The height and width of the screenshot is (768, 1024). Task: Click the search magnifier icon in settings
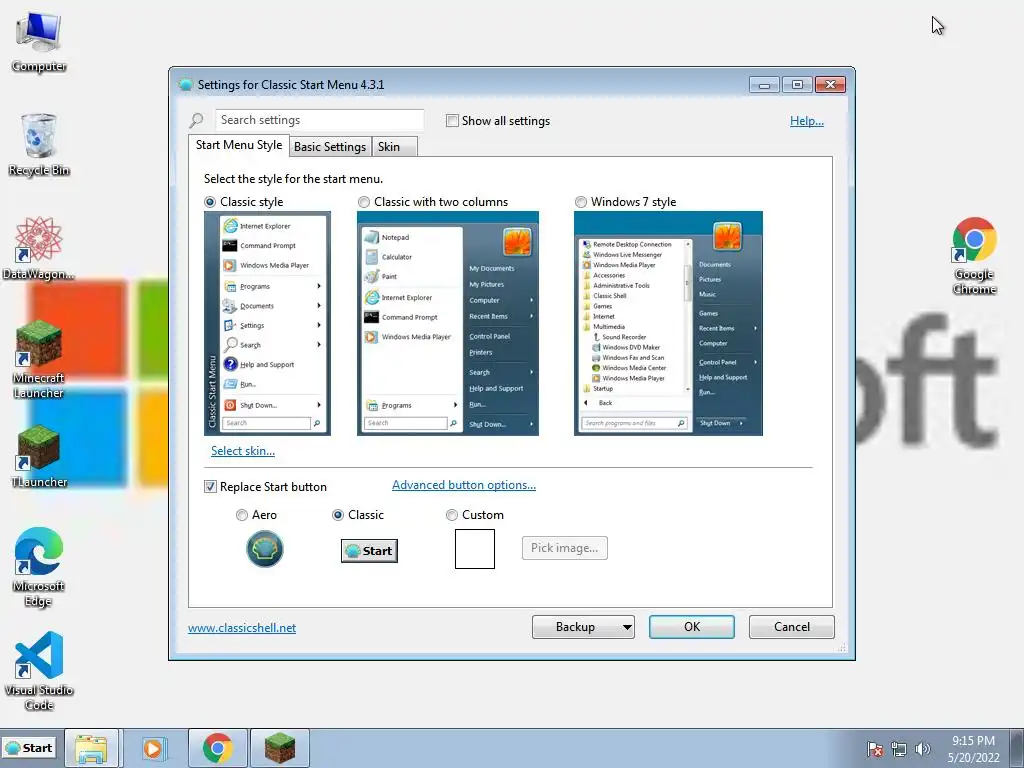pyautogui.click(x=197, y=121)
